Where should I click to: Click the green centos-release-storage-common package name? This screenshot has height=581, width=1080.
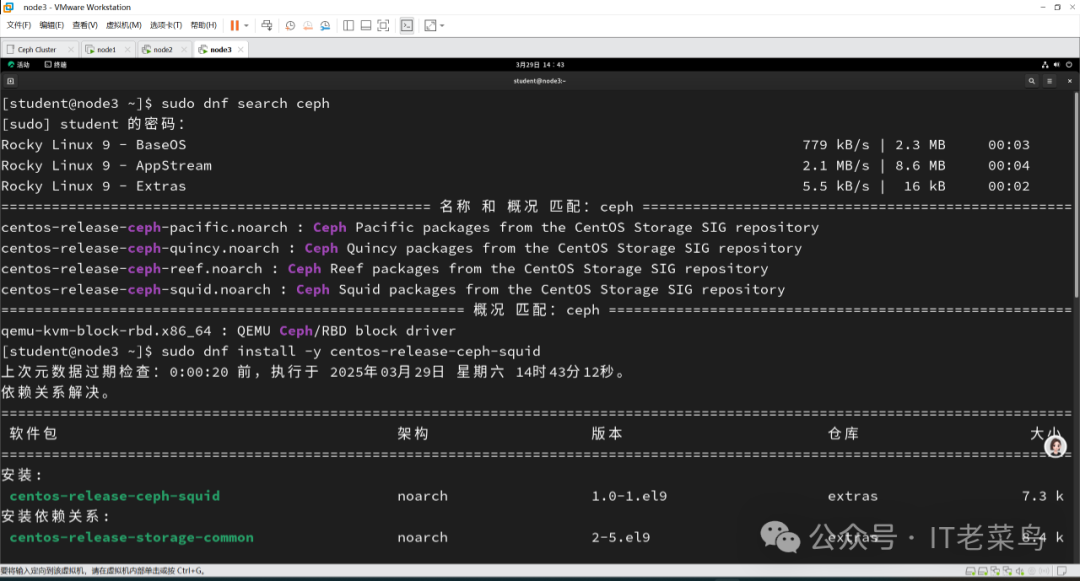coord(132,537)
